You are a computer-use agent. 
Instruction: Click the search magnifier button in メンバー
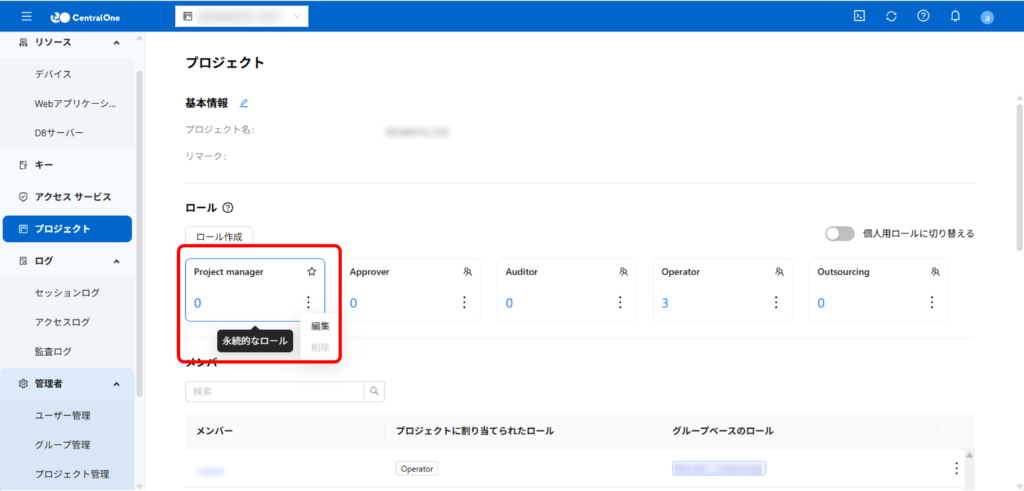point(375,391)
